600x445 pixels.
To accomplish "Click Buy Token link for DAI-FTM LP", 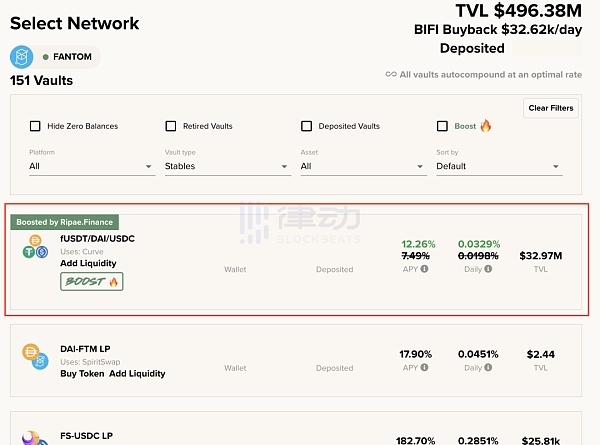I will tap(81, 373).
